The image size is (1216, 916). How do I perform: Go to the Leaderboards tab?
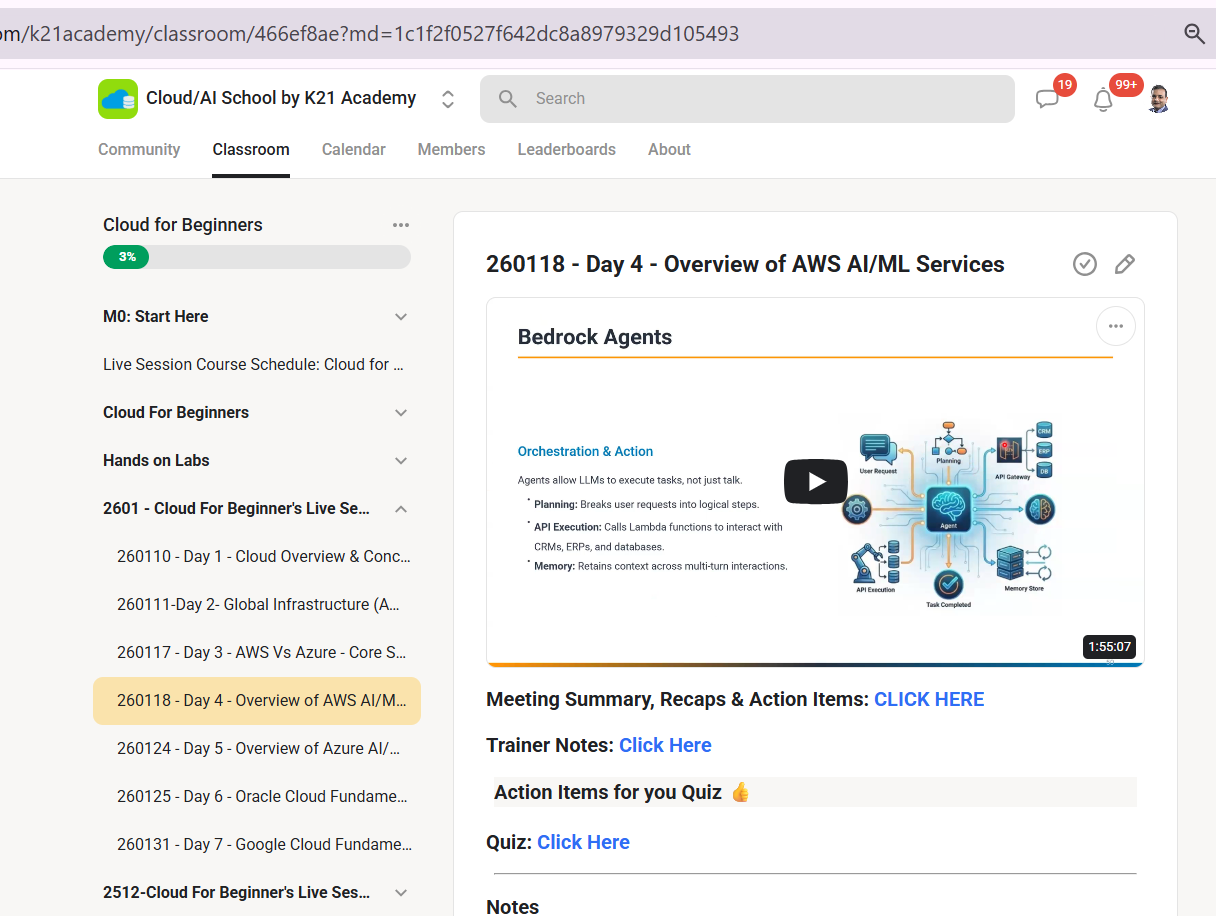pyautogui.click(x=566, y=149)
